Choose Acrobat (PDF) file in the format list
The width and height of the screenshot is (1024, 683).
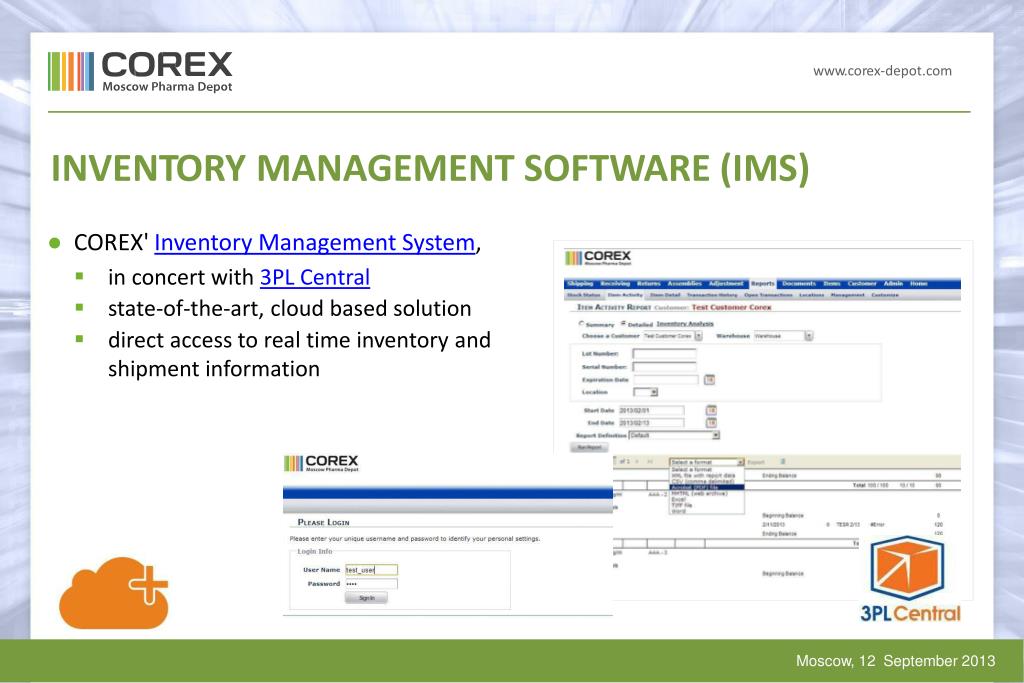[x=707, y=487]
